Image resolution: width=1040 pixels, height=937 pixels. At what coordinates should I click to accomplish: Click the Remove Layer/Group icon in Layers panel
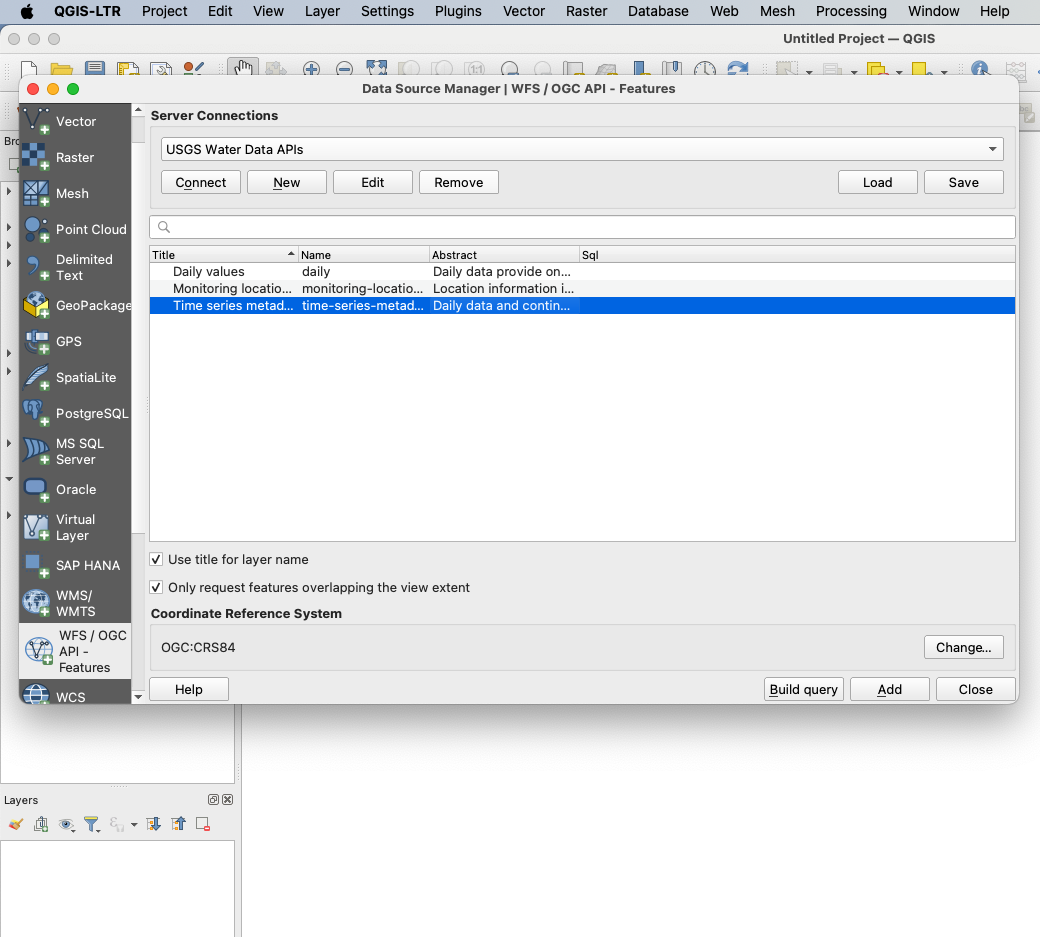pyautogui.click(x=203, y=824)
